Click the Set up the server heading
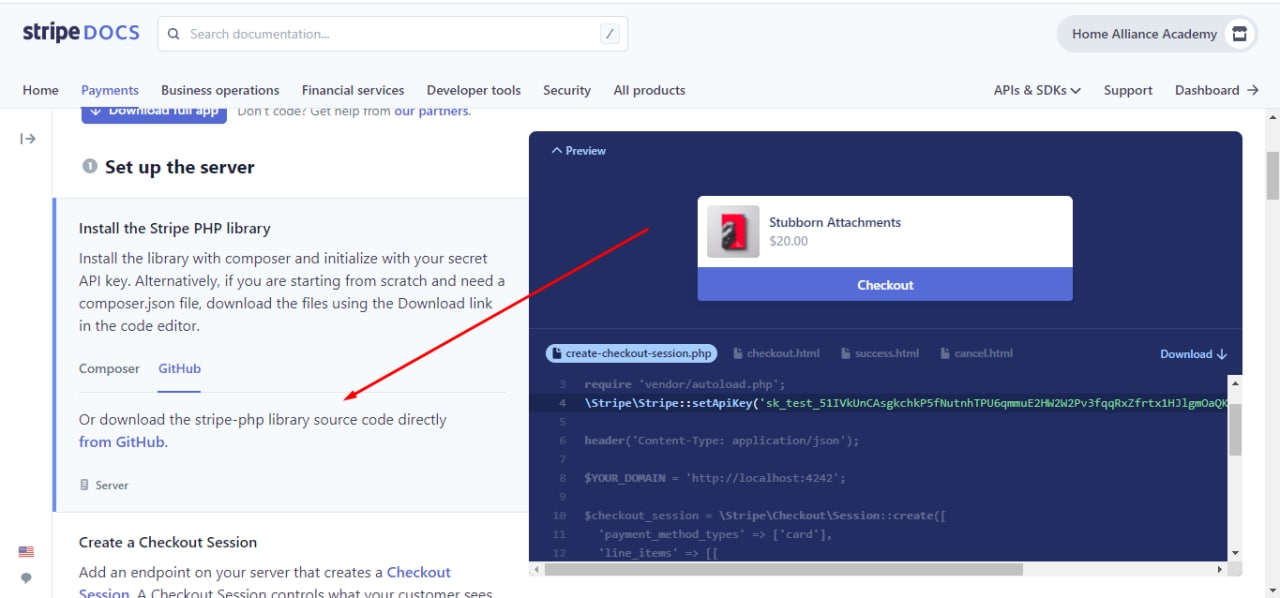This screenshot has width=1280, height=598. (180, 167)
